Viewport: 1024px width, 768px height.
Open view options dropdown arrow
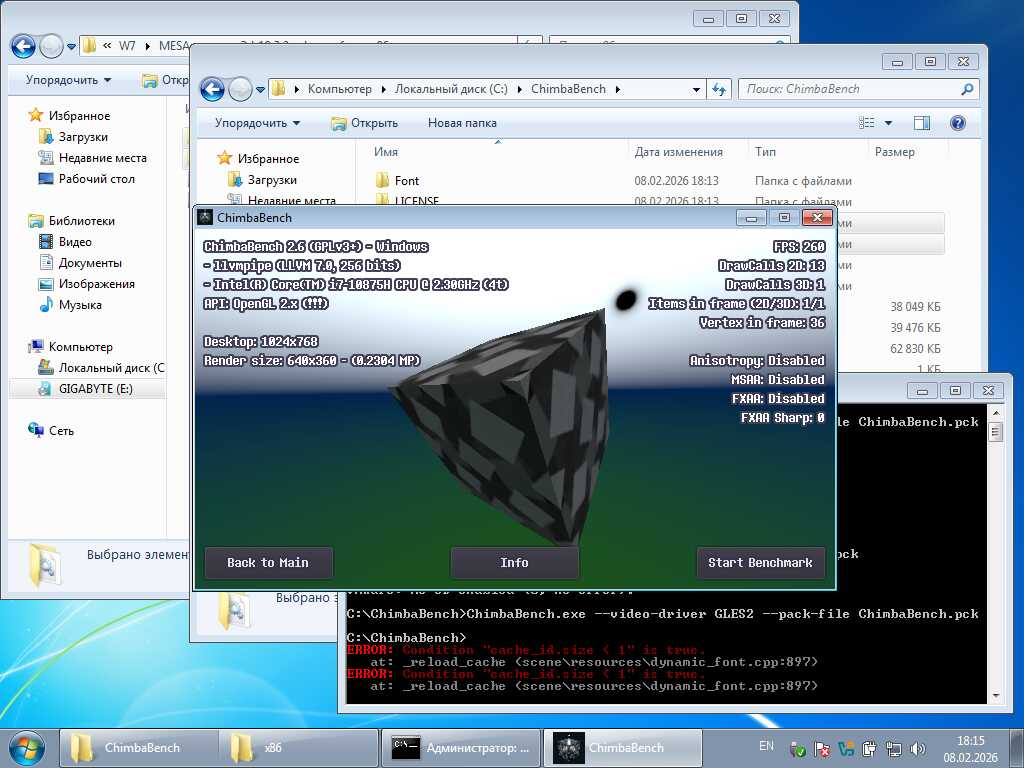888,123
